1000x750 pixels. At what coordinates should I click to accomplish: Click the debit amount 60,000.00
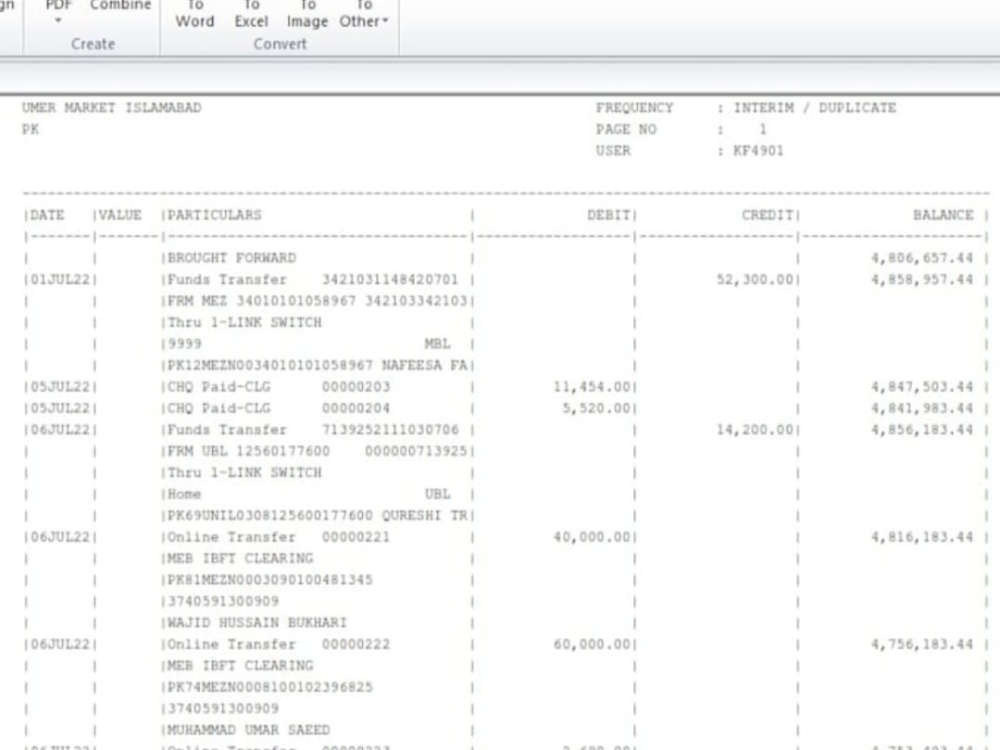tap(592, 644)
